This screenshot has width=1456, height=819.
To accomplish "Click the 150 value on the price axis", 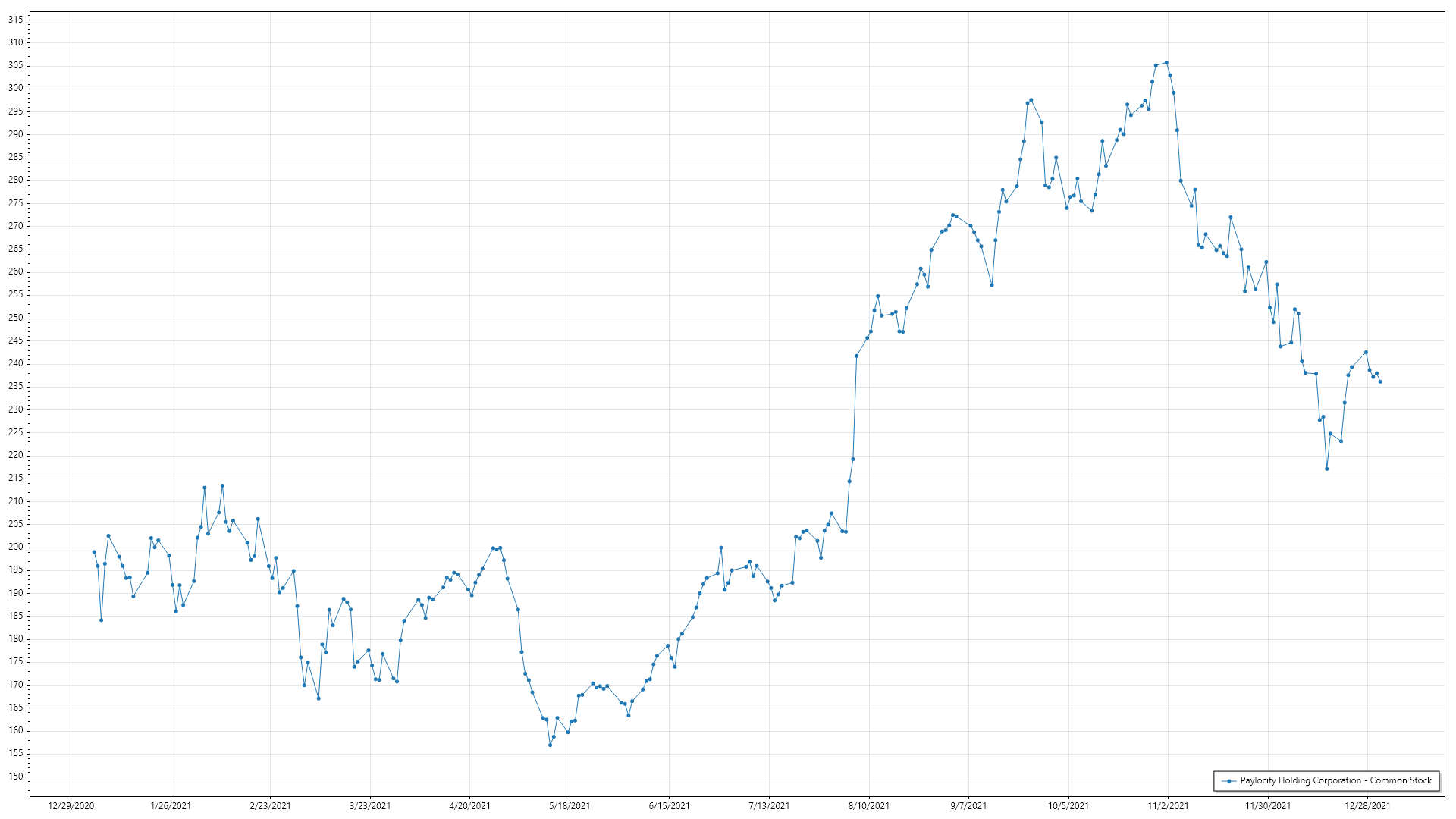I will [x=15, y=777].
